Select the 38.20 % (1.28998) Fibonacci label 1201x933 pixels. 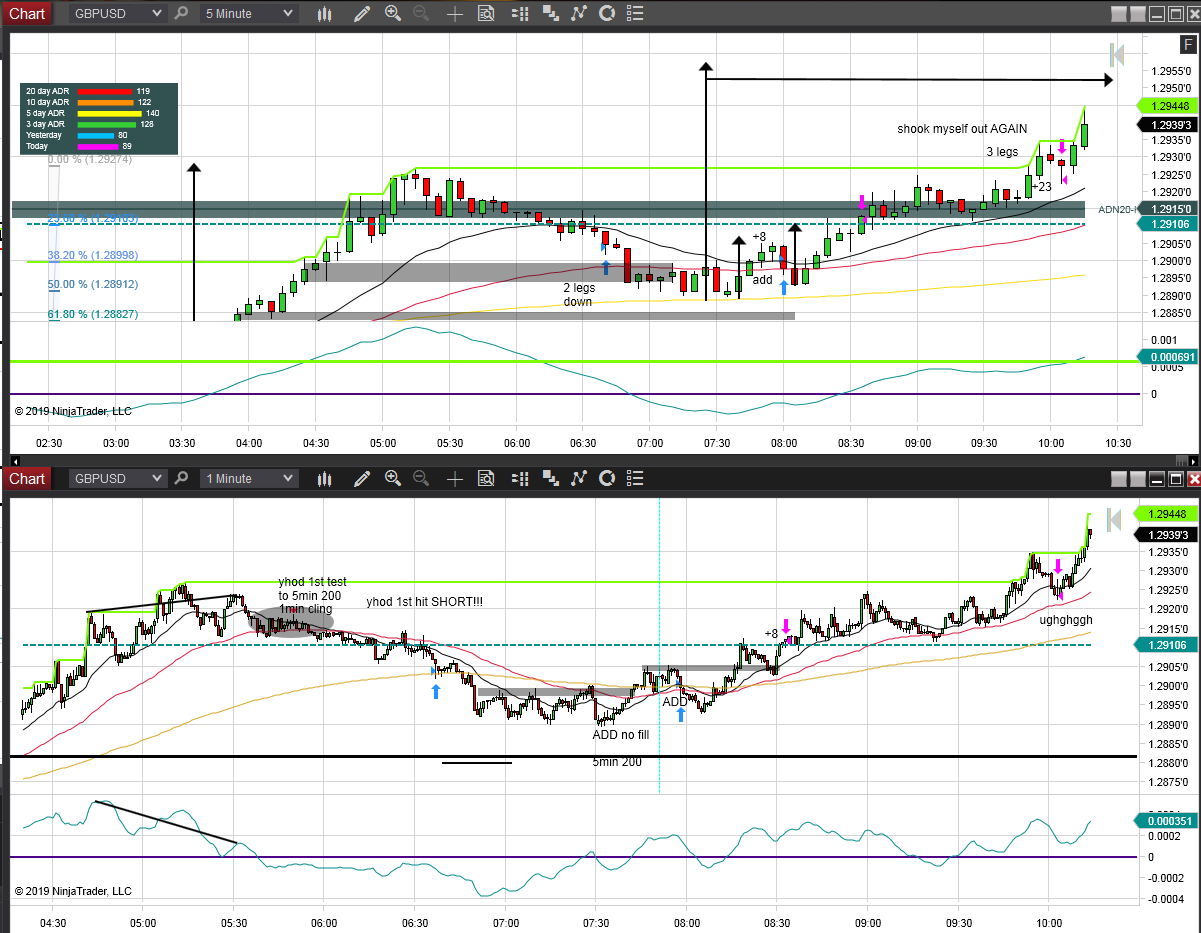93,255
